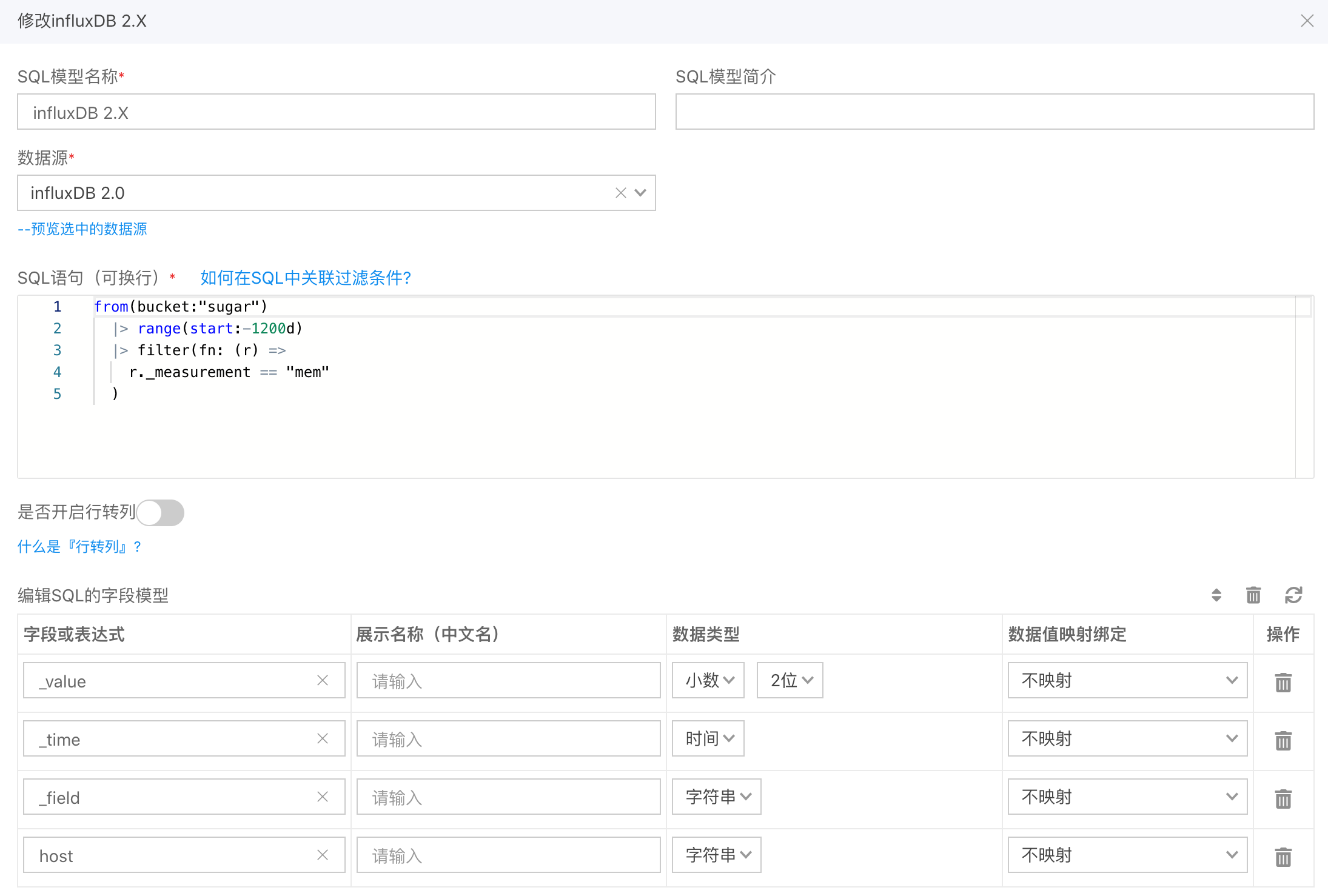Open 小数 data type dropdown for _value
This screenshot has height=896, width=1328.
tap(708, 680)
